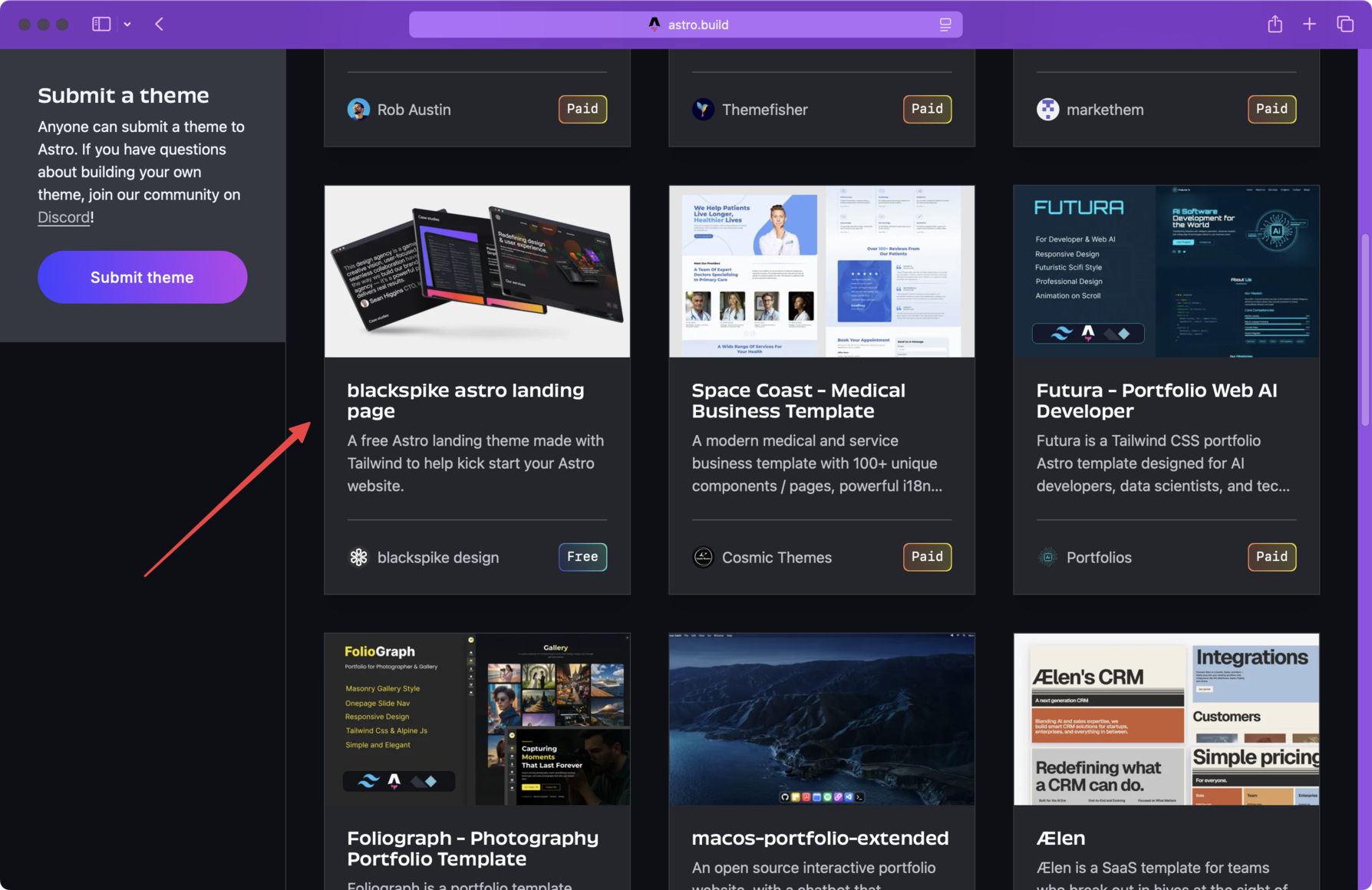Open the Reader view icon in address bar

click(x=945, y=25)
